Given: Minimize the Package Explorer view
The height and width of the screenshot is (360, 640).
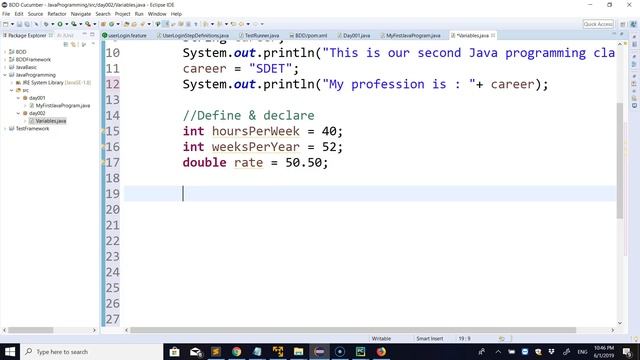Looking at the screenshot, I should pos(84,35).
